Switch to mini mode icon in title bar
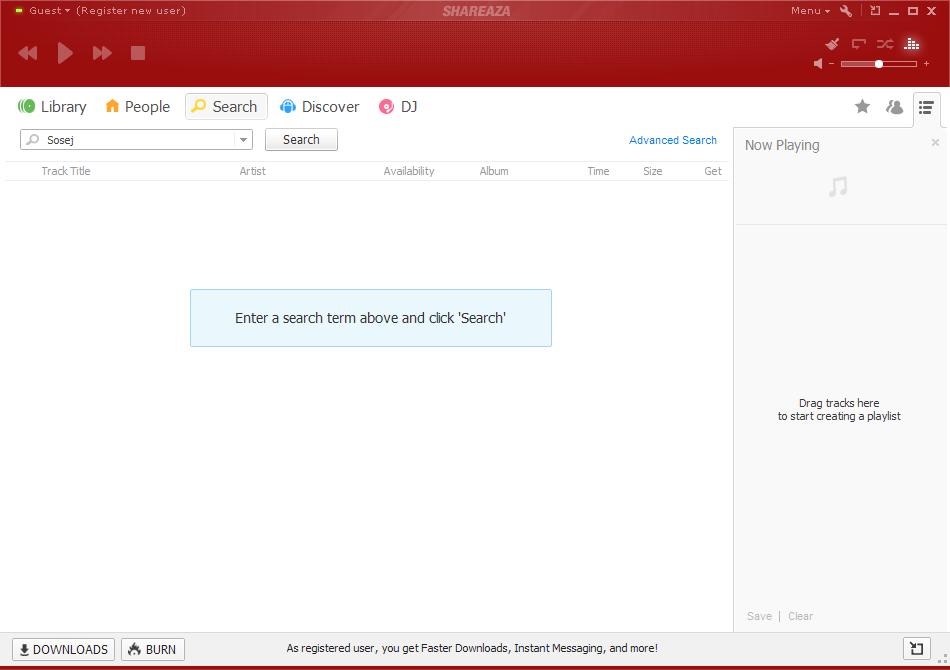950x670 pixels. click(x=875, y=10)
